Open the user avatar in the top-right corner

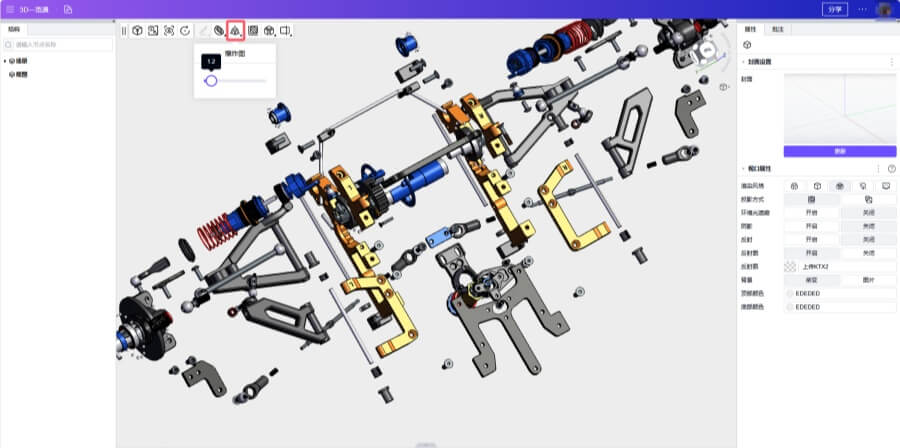pyautogui.click(x=883, y=10)
